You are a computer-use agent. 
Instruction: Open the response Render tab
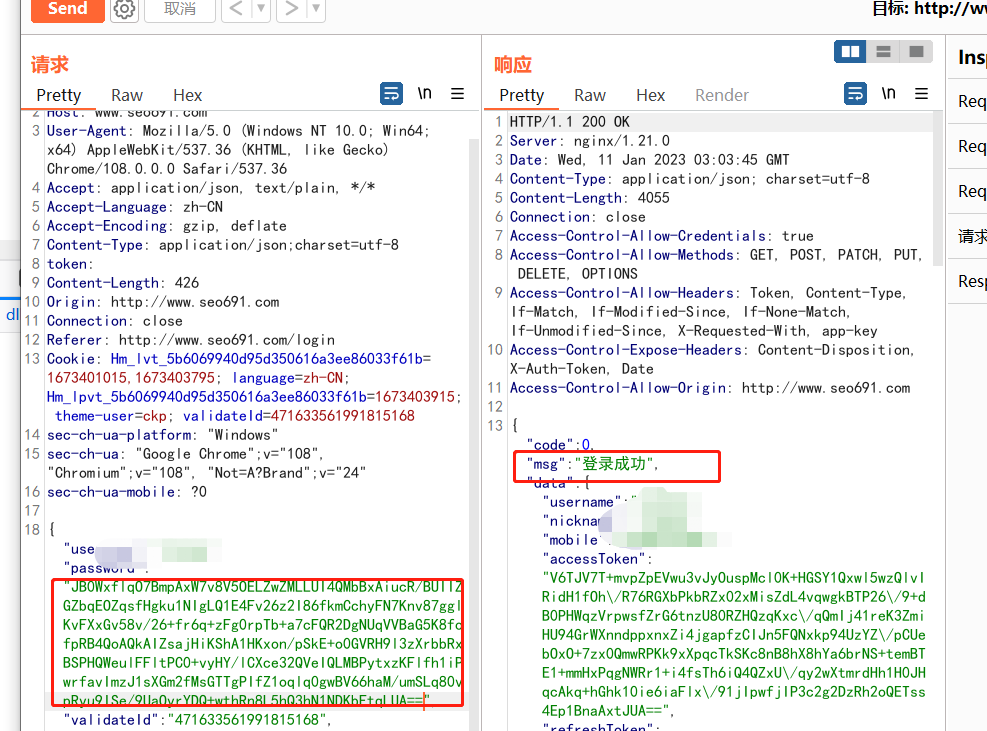coord(722,95)
